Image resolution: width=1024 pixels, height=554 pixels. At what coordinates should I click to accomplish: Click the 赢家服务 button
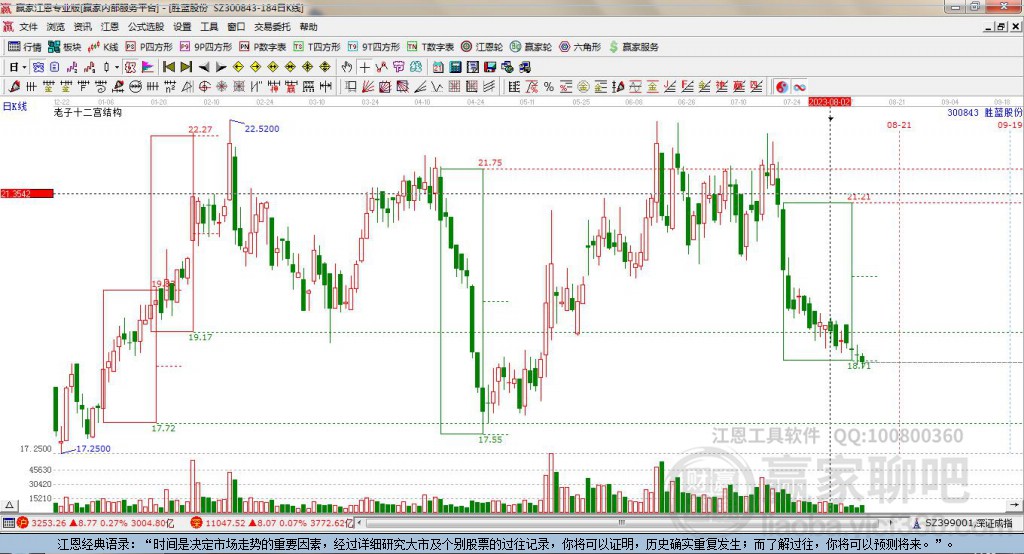(x=633, y=46)
